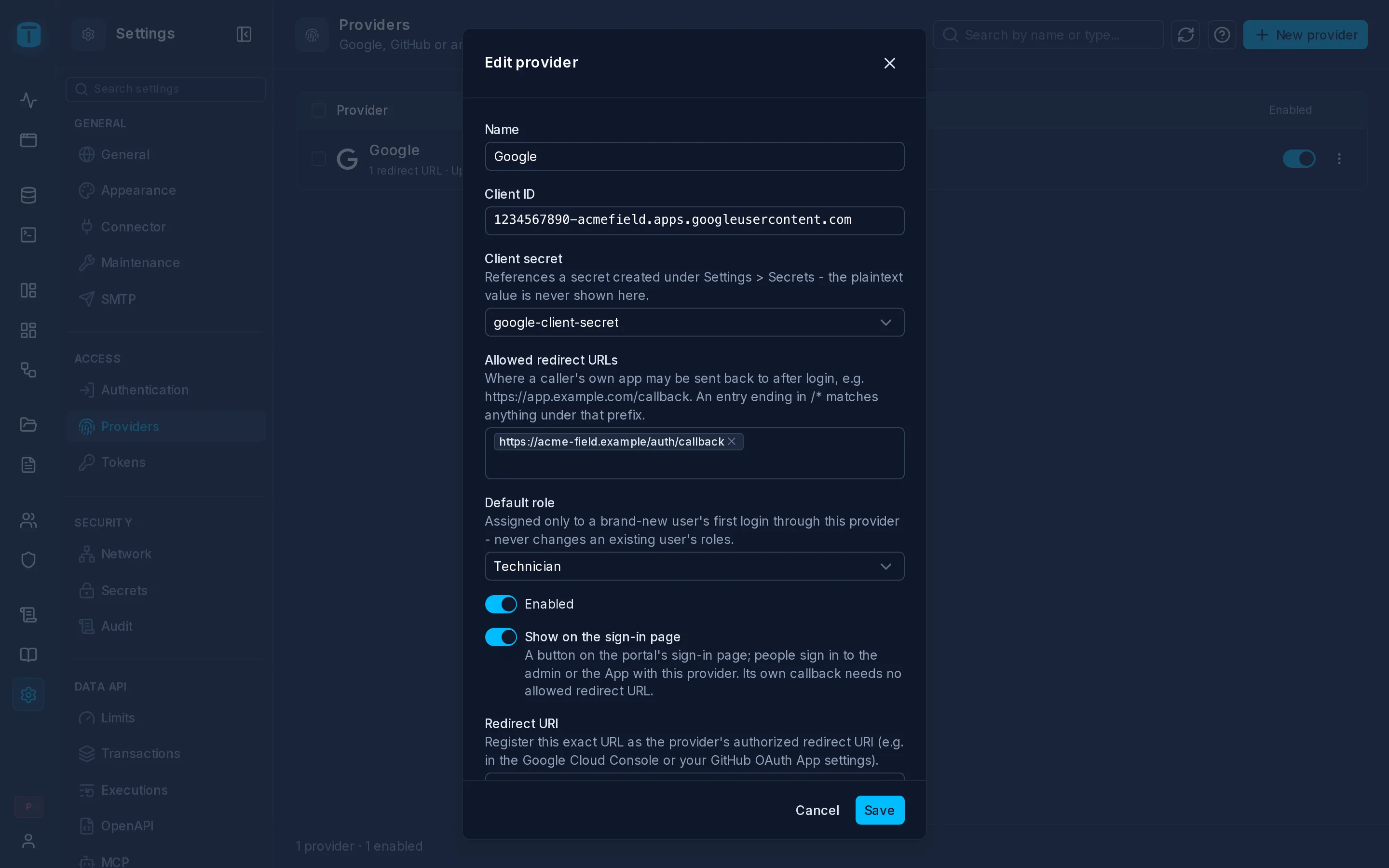Save the provider changes
1389x868 pixels.
(879, 810)
